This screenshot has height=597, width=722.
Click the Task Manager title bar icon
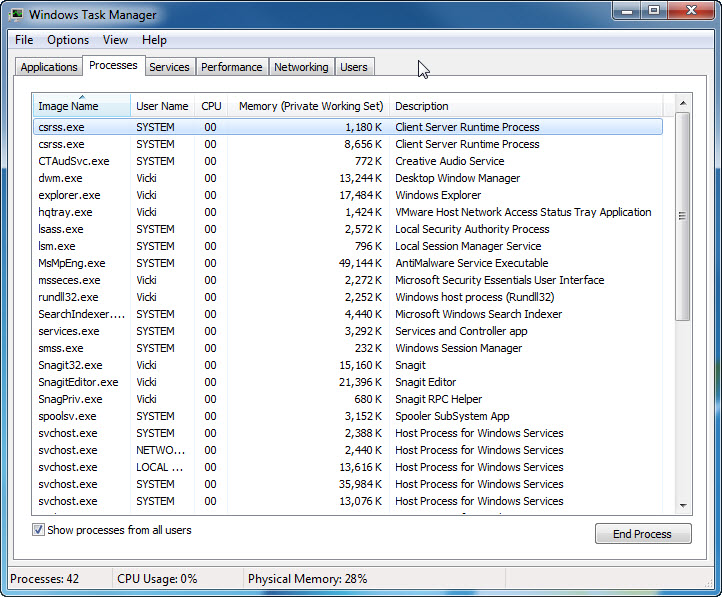(16, 15)
